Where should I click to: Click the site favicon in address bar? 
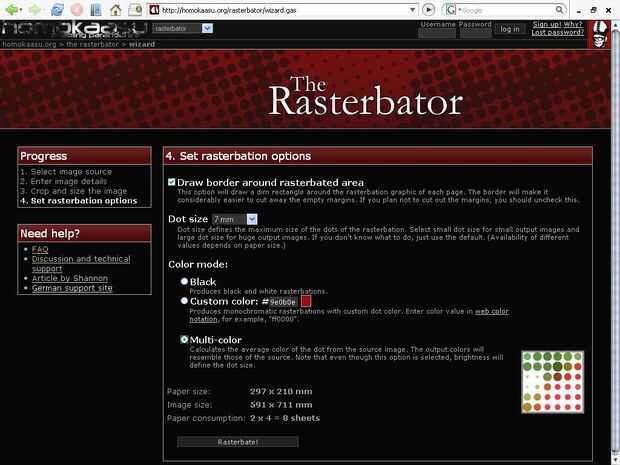coord(155,10)
